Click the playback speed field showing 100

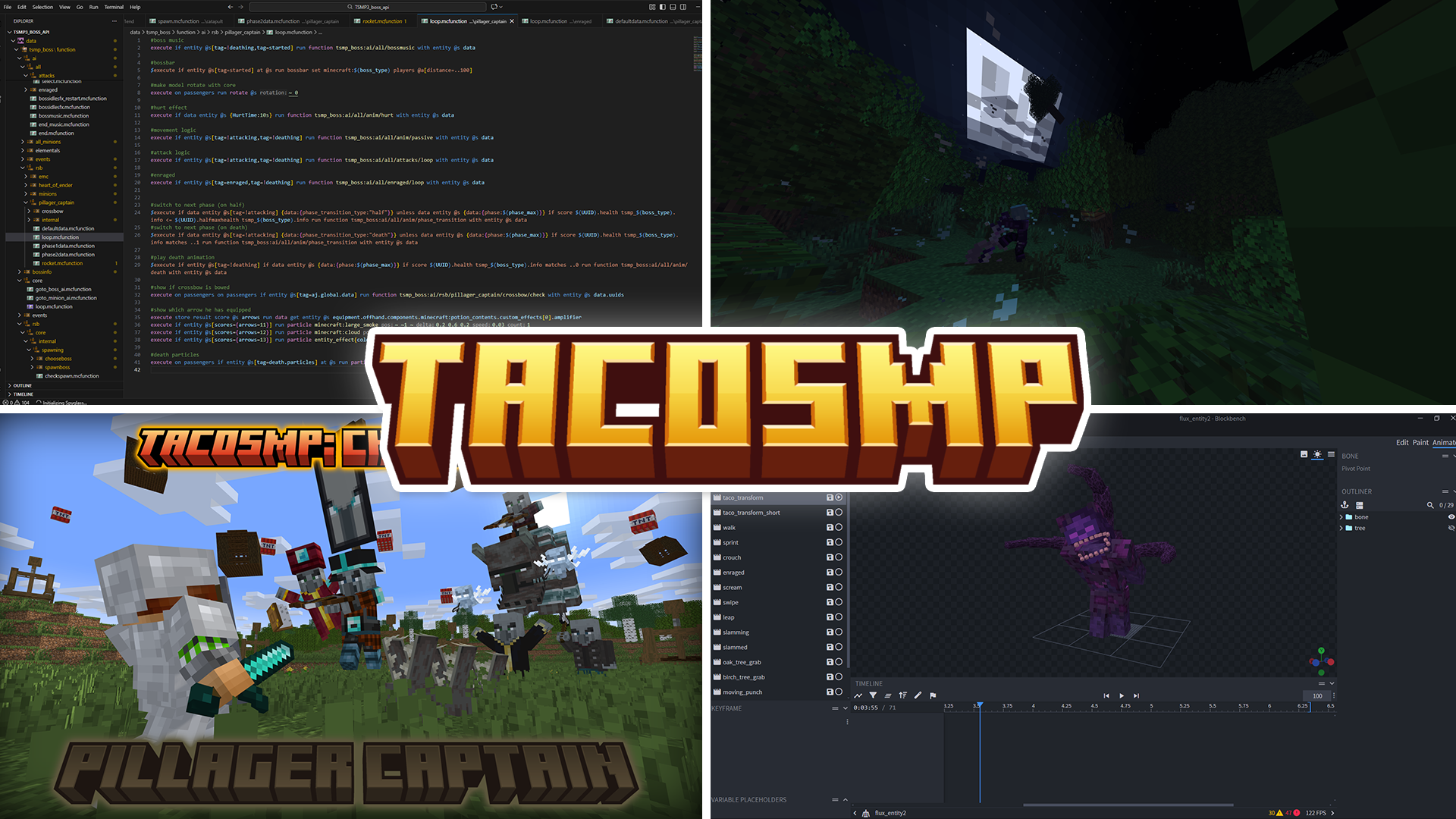[1317, 695]
